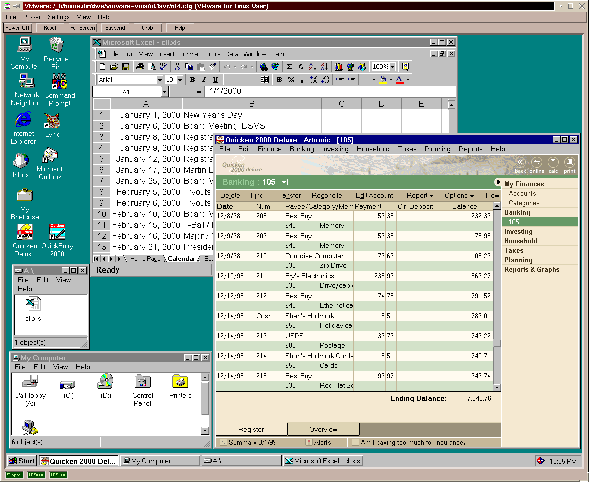Click the Excel formula bar input
Viewport: 589px width, 482px height.
tap(330, 91)
